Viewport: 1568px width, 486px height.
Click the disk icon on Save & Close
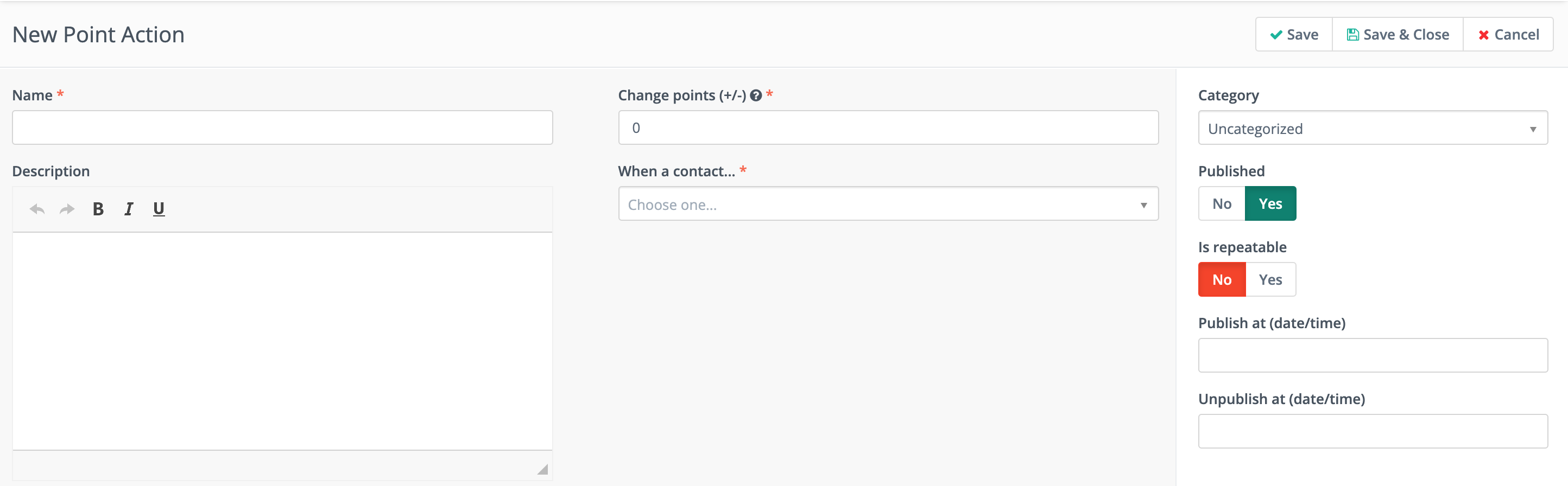pyautogui.click(x=1354, y=34)
